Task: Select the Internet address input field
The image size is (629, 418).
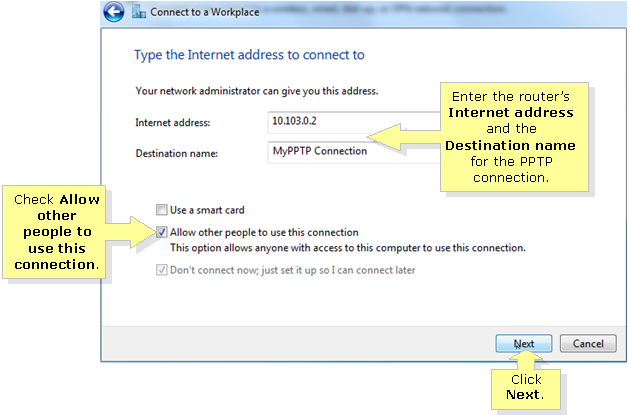Action: coord(355,122)
